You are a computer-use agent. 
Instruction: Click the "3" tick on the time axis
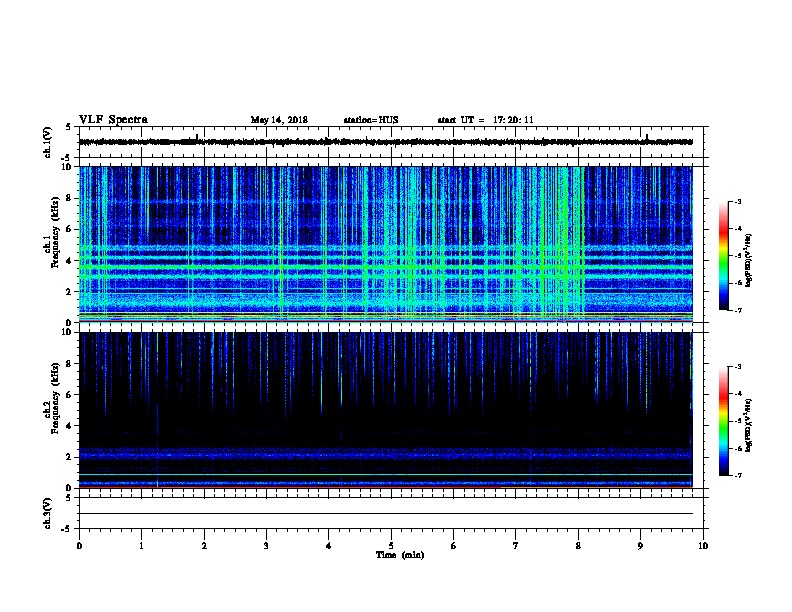[x=266, y=546]
